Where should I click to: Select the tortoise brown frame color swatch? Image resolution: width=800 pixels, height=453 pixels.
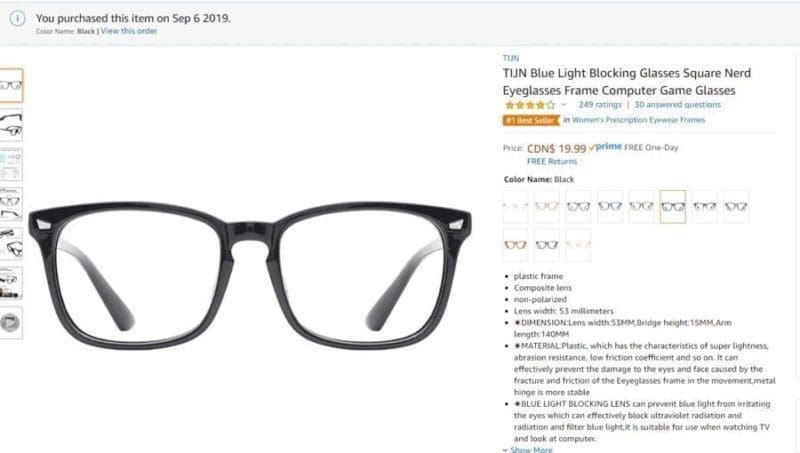[515, 245]
